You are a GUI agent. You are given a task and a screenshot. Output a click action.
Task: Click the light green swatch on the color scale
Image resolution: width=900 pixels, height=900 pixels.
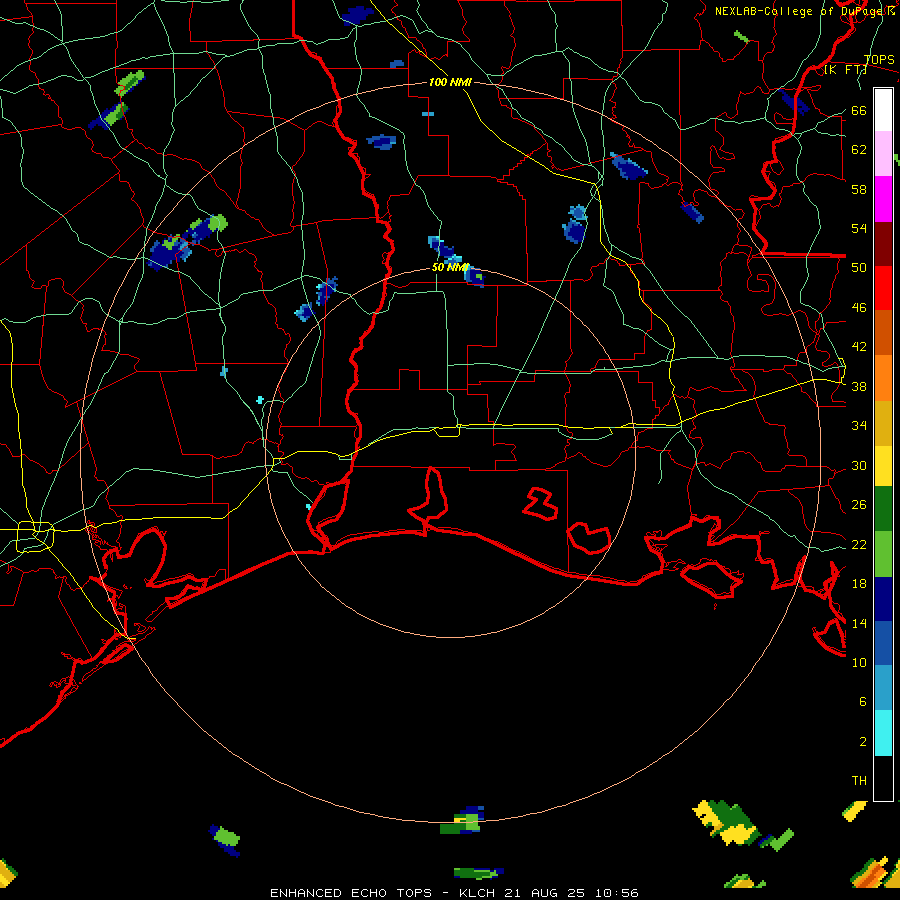[x=883, y=554]
